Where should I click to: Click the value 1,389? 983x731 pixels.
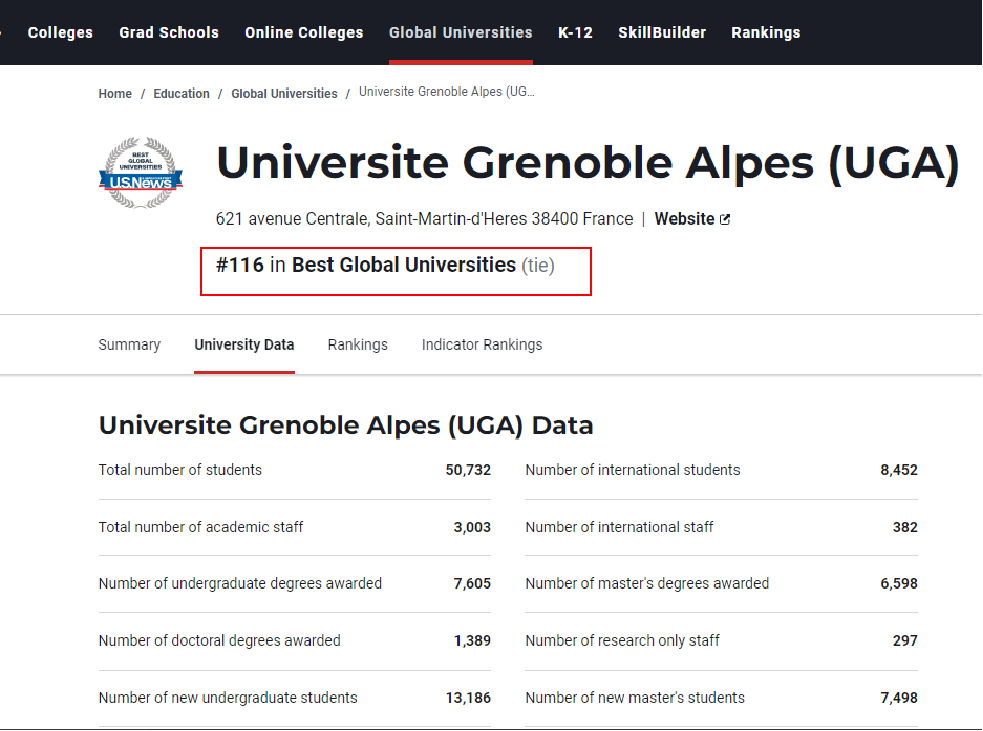click(x=472, y=641)
